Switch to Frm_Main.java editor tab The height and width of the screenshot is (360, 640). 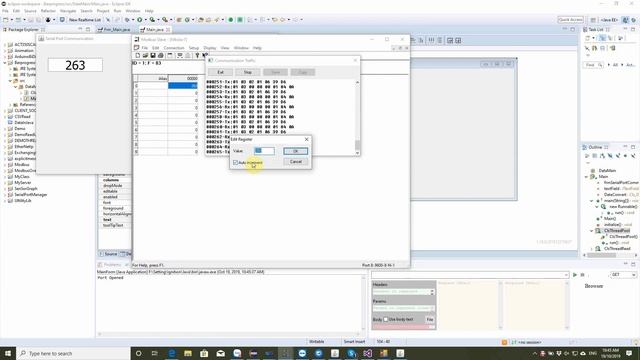[x=114, y=30]
